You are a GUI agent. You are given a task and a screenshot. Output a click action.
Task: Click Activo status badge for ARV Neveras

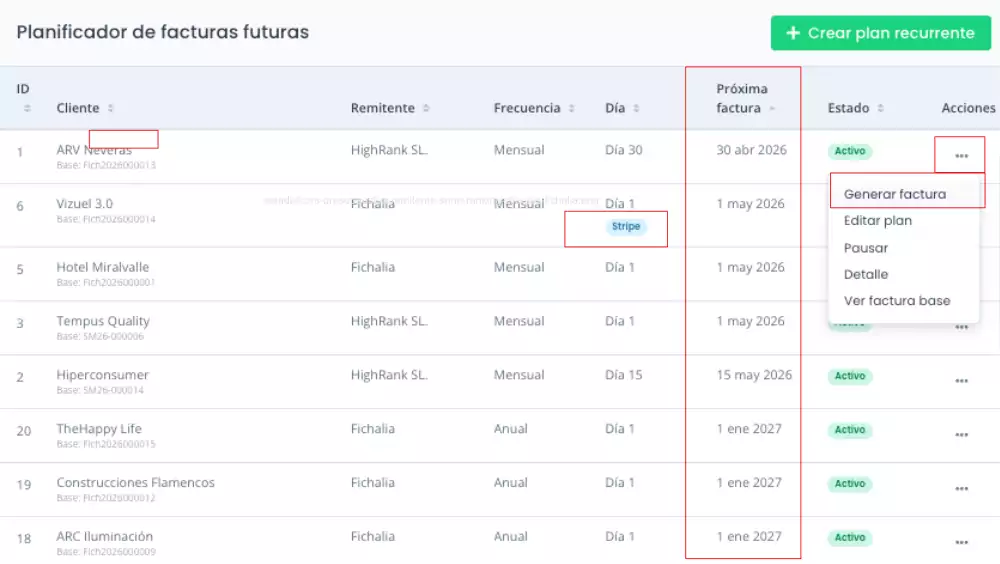click(x=850, y=151)
